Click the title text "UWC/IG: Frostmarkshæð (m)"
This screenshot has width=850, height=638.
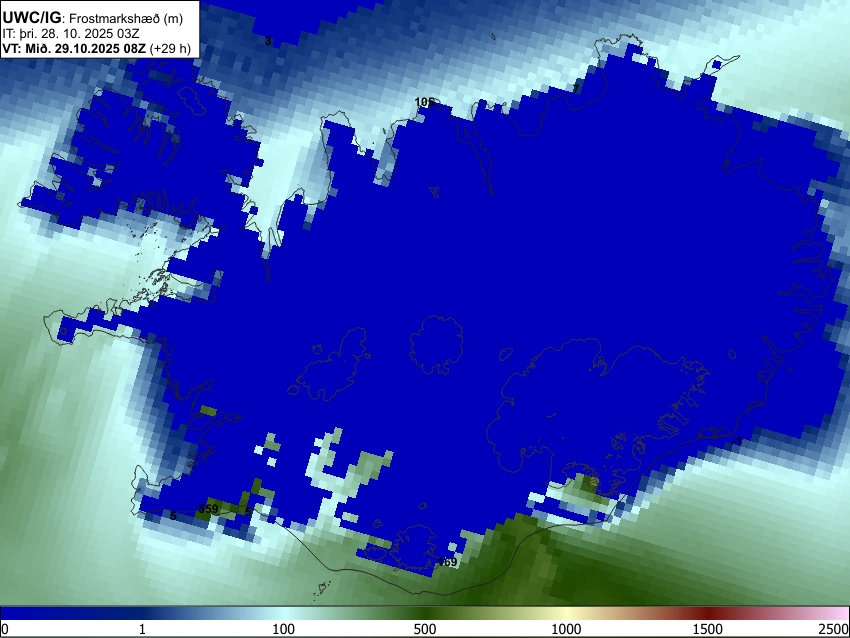[93, 18]
